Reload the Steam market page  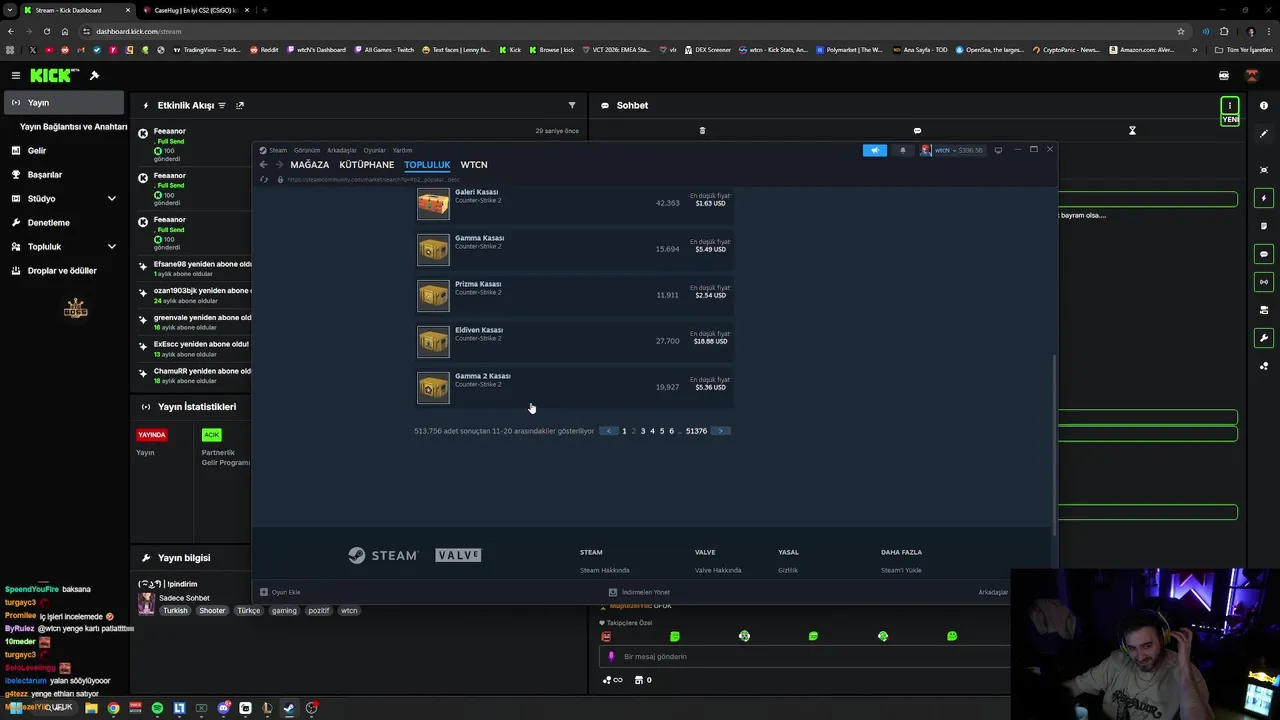[264, 179]
